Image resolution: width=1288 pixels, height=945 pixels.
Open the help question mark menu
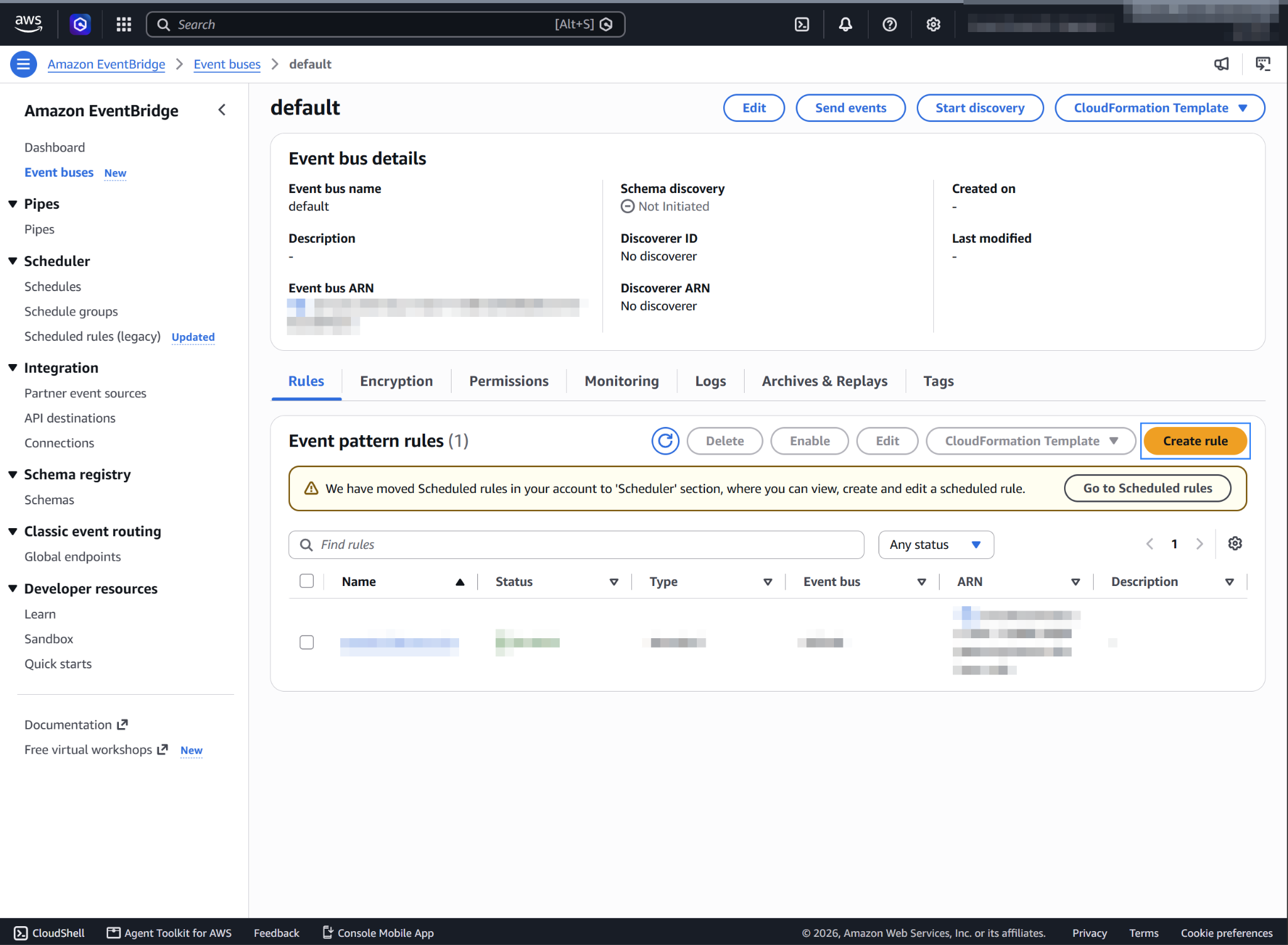coord(889,25)
